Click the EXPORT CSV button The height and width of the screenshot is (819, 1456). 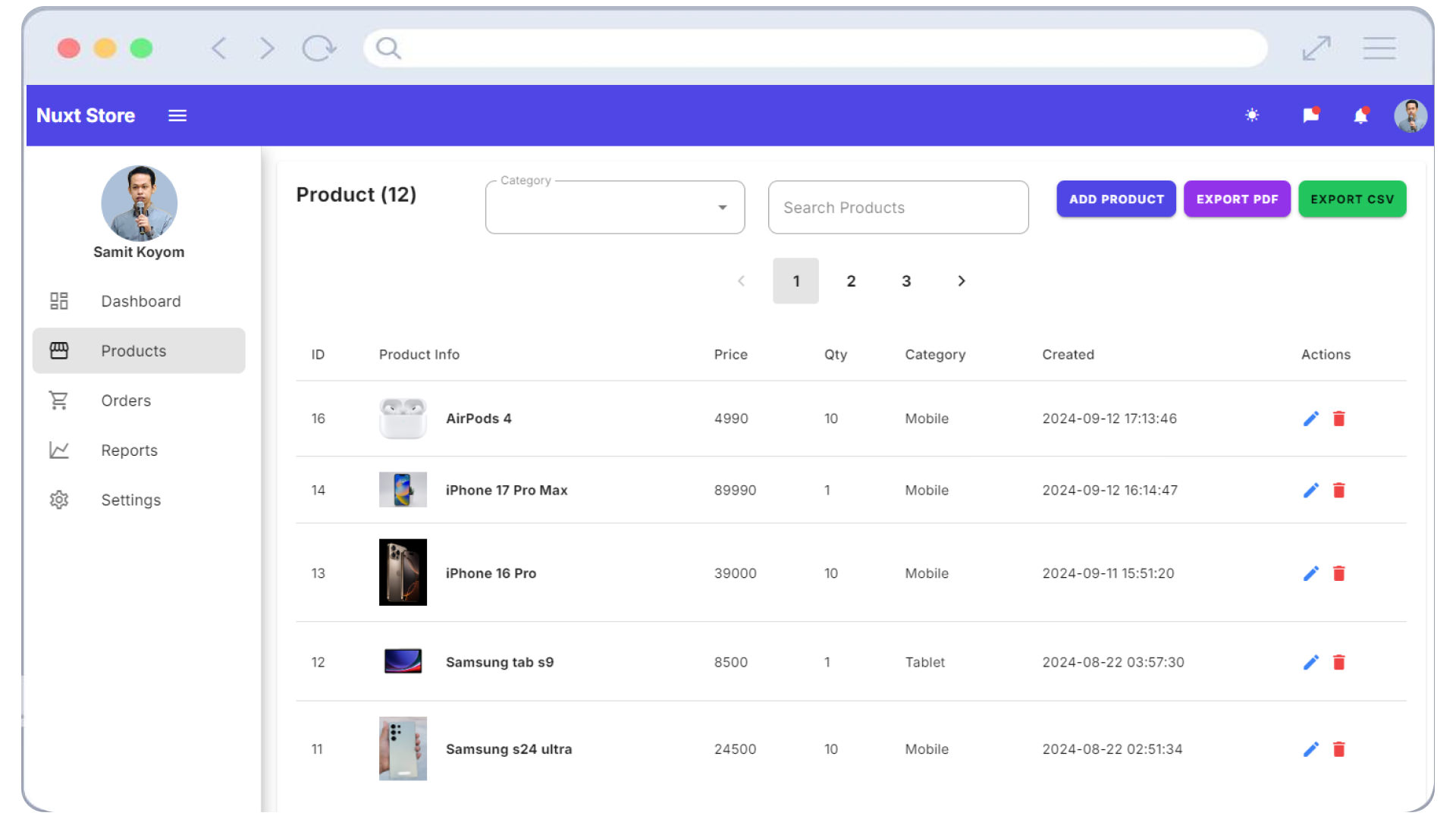(x=1352, y=199)
